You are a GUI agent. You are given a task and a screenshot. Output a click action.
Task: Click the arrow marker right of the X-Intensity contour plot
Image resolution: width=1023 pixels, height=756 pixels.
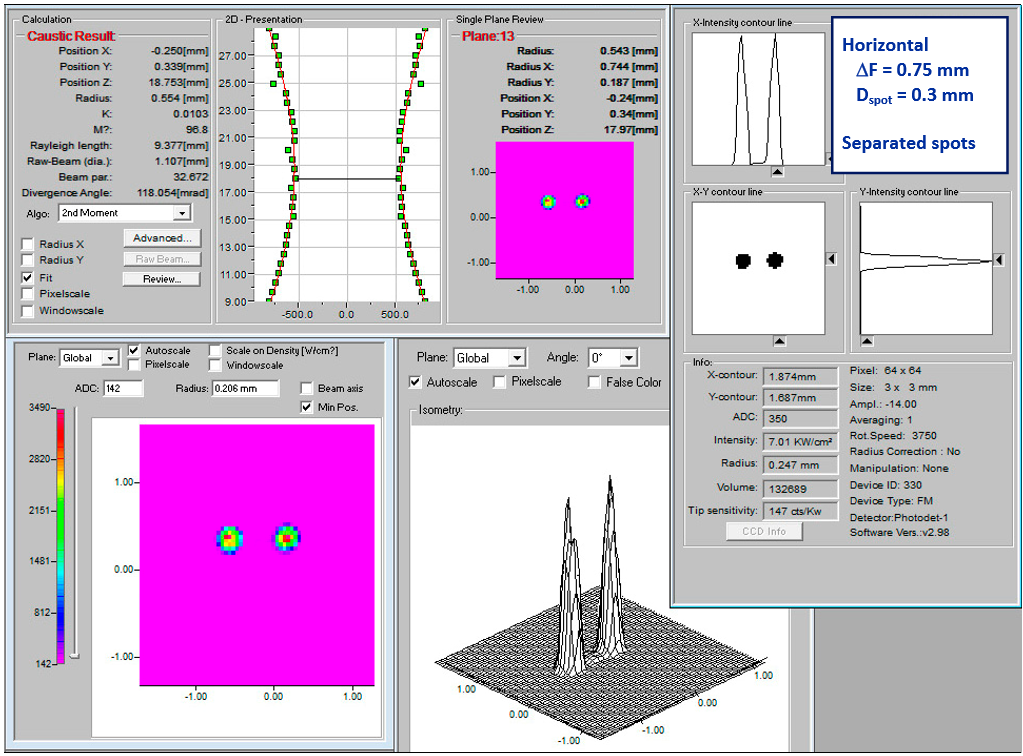tap(829, 157)
